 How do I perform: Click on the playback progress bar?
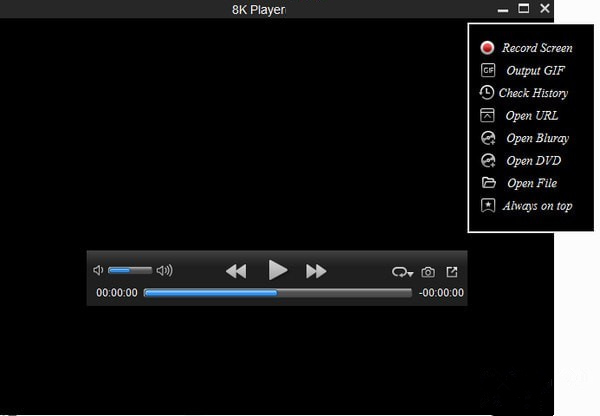277,293
